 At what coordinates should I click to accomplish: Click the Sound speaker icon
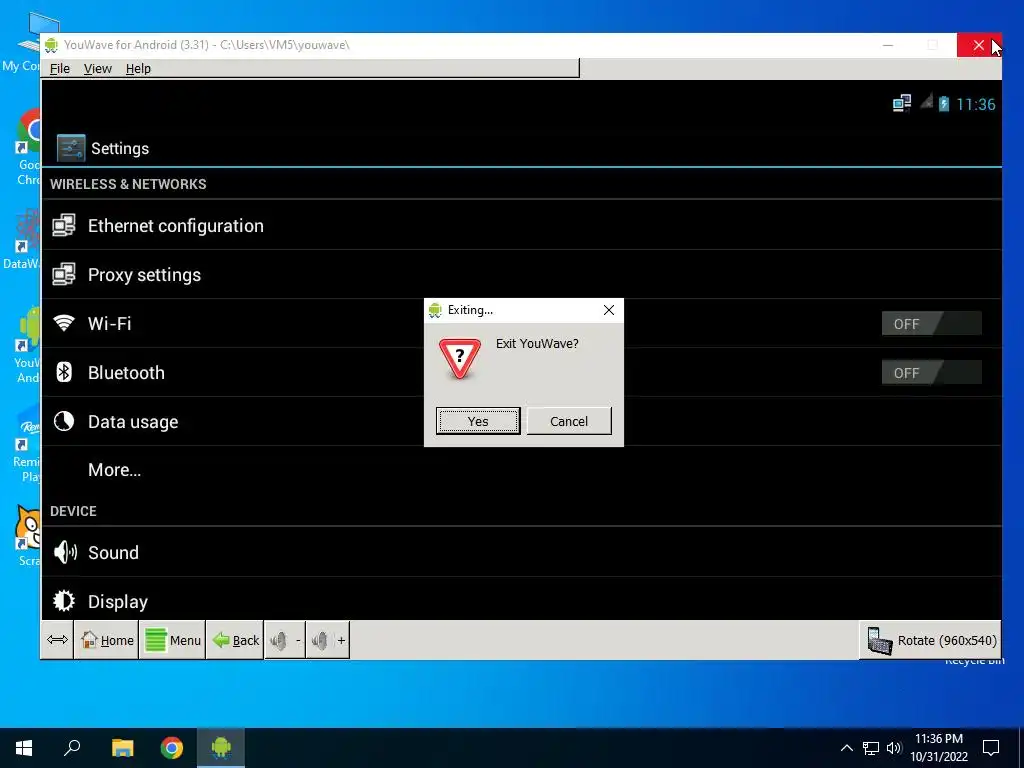coord(65,552)
